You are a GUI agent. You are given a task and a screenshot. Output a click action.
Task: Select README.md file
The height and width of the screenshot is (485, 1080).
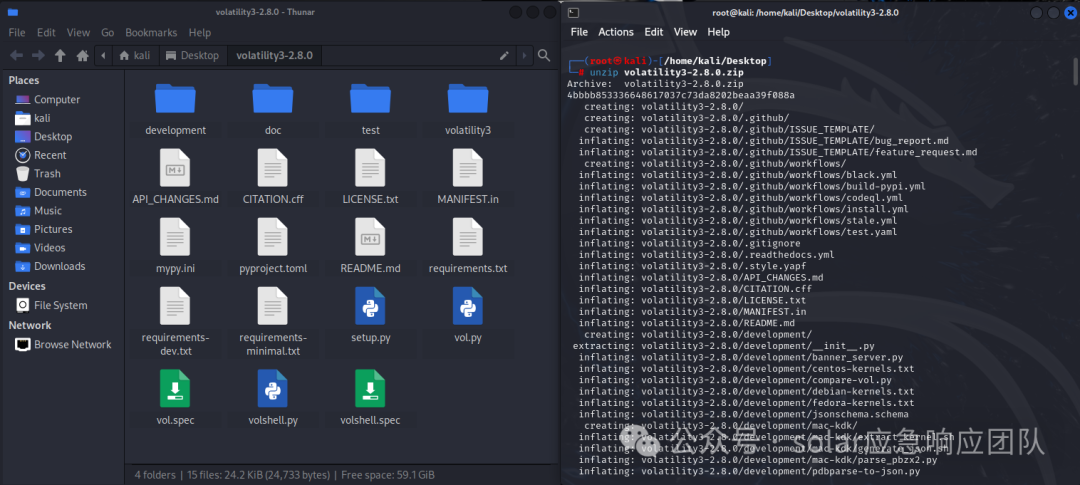click(x=371, y=247)
